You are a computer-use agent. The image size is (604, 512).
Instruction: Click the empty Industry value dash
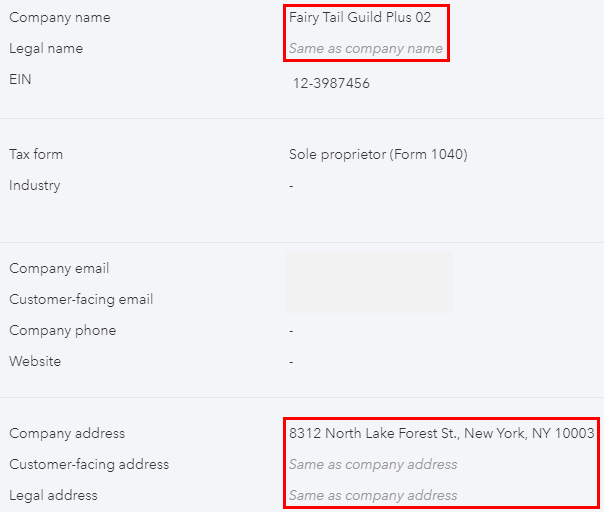(x=291, y=186)
